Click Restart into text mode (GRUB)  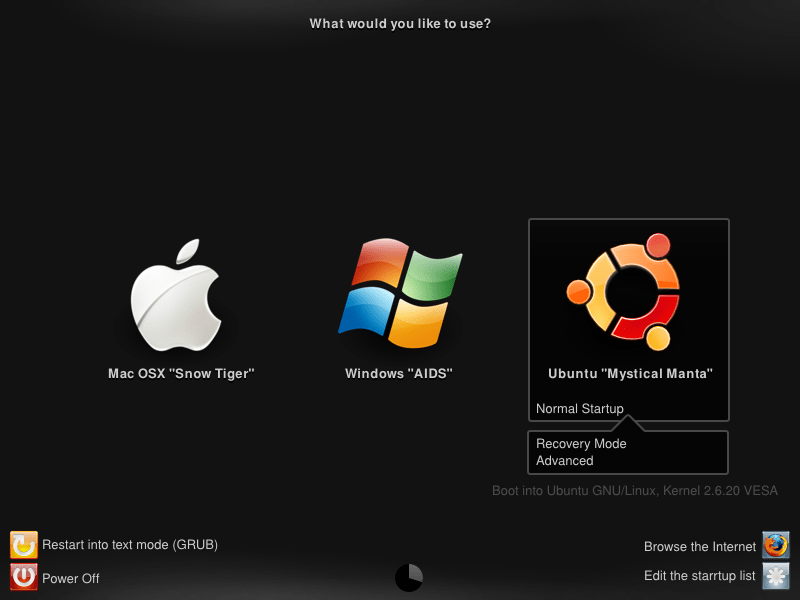(x=130, y=545)
